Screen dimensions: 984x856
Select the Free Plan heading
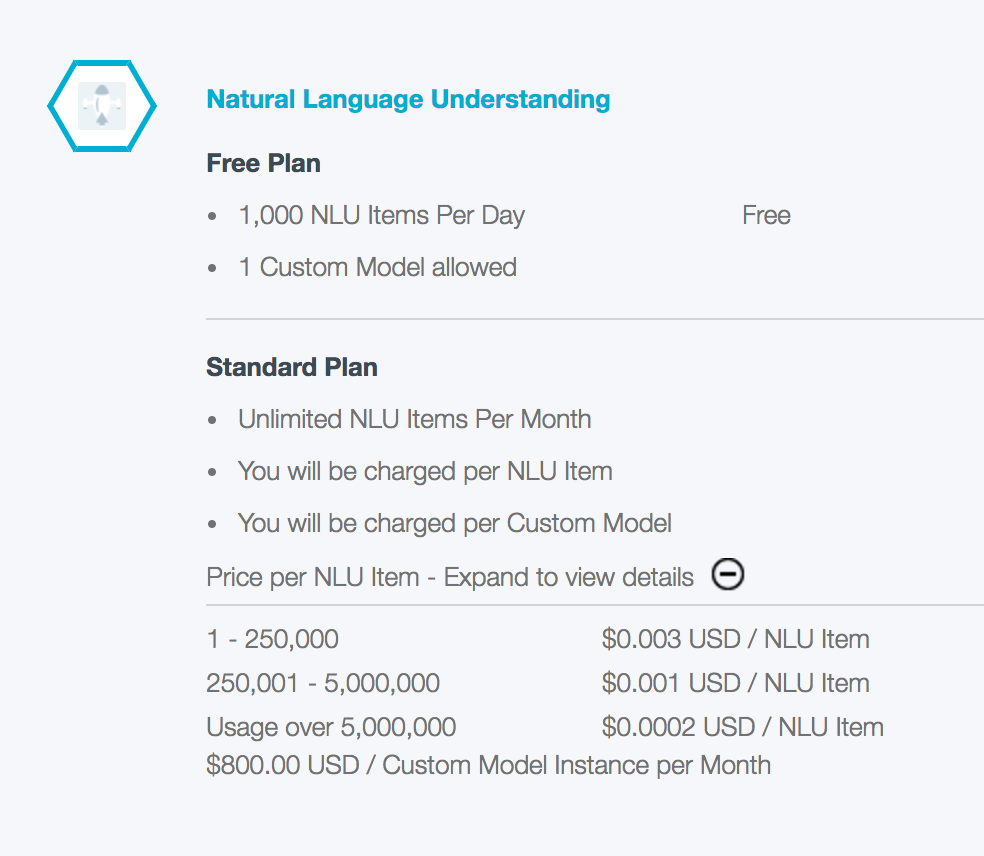pyautogui.click(x=263, y=163)
